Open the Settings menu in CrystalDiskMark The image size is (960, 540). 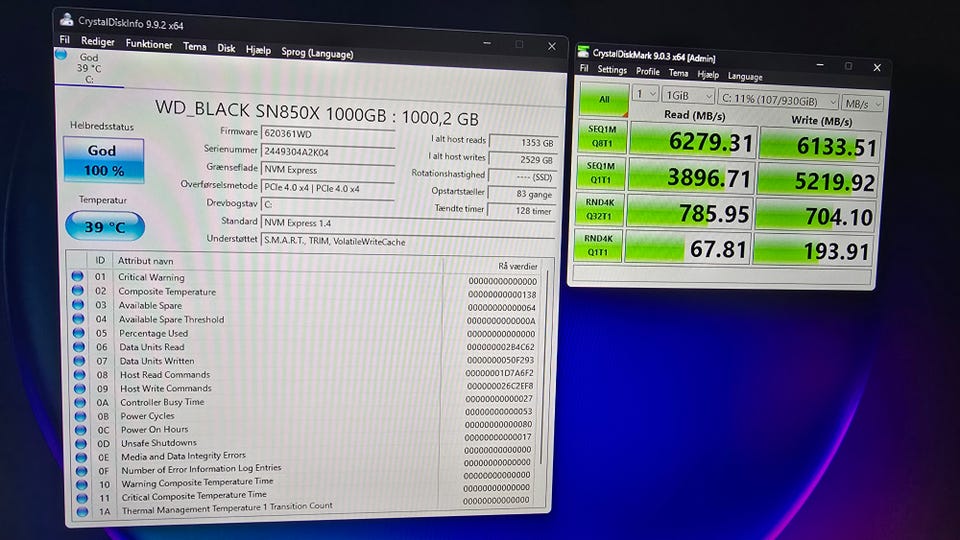[612, 70]
